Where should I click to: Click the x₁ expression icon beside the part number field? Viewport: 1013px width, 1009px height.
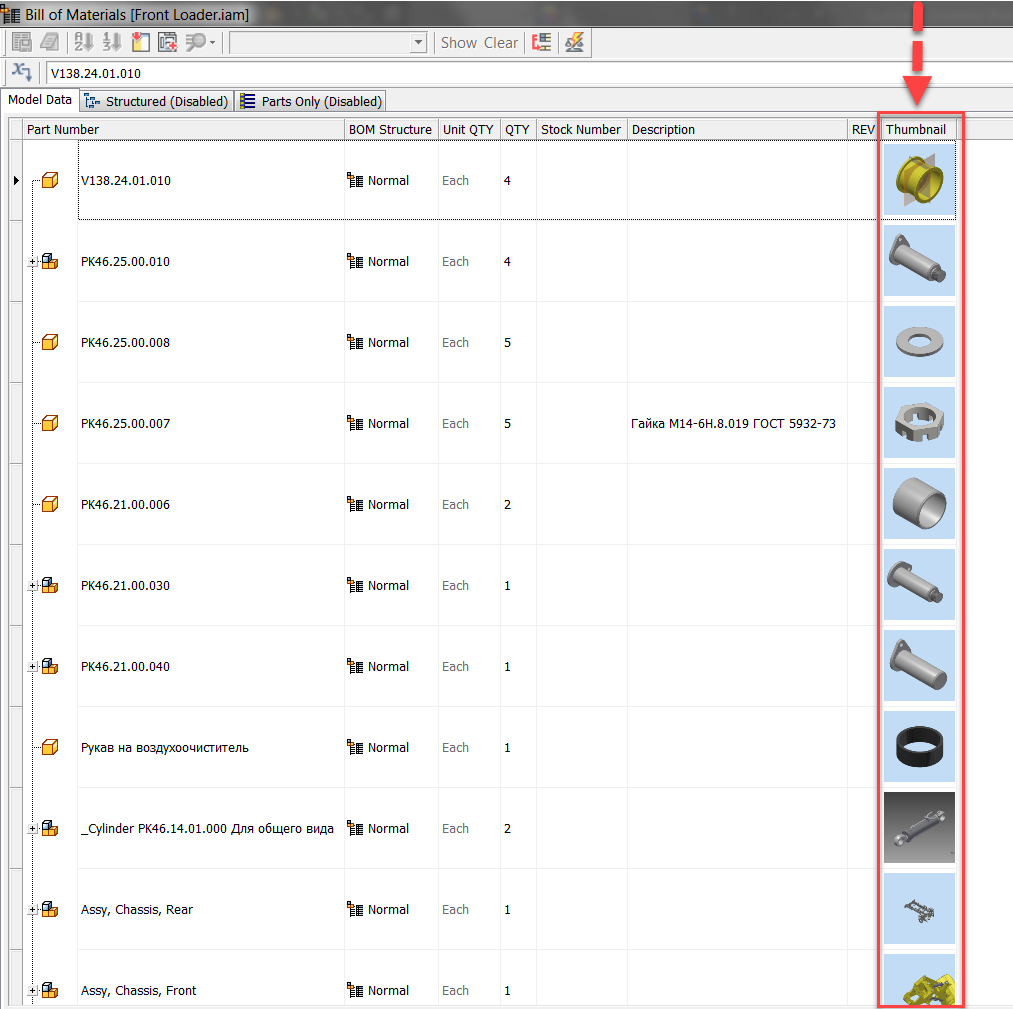pos(21,72)
